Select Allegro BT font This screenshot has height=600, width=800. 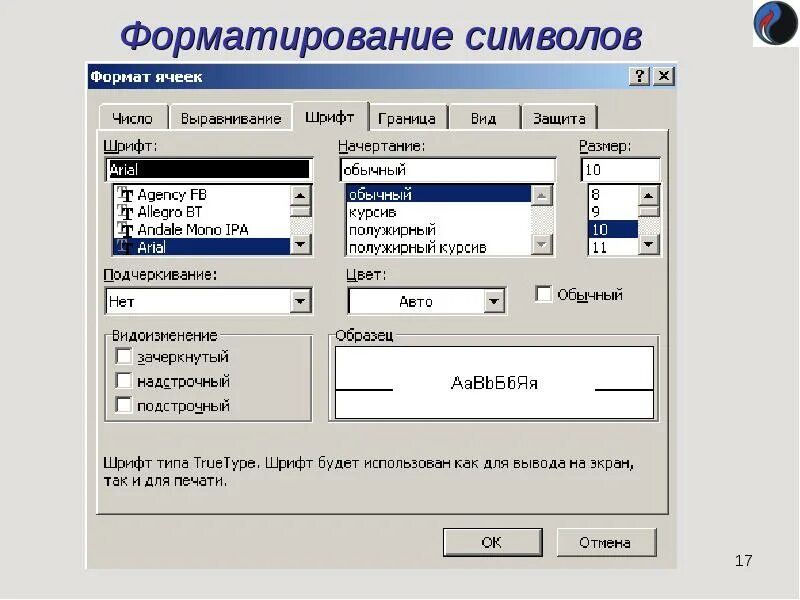[x=202, y=212]
